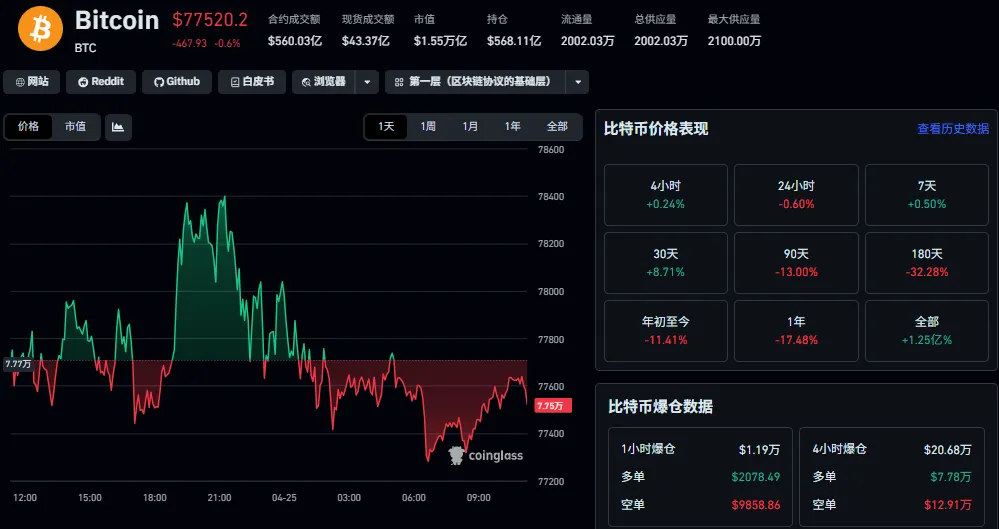Click the 24小时 performance card

pyautogui.click(x=796, y=195)
